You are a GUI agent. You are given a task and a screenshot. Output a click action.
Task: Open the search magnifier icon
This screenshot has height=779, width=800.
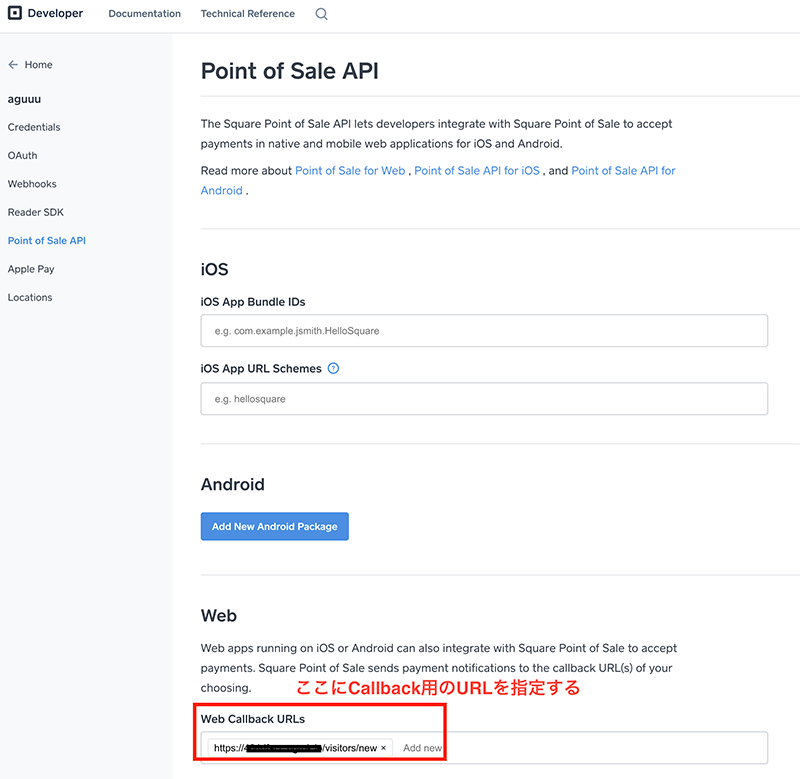321,14
